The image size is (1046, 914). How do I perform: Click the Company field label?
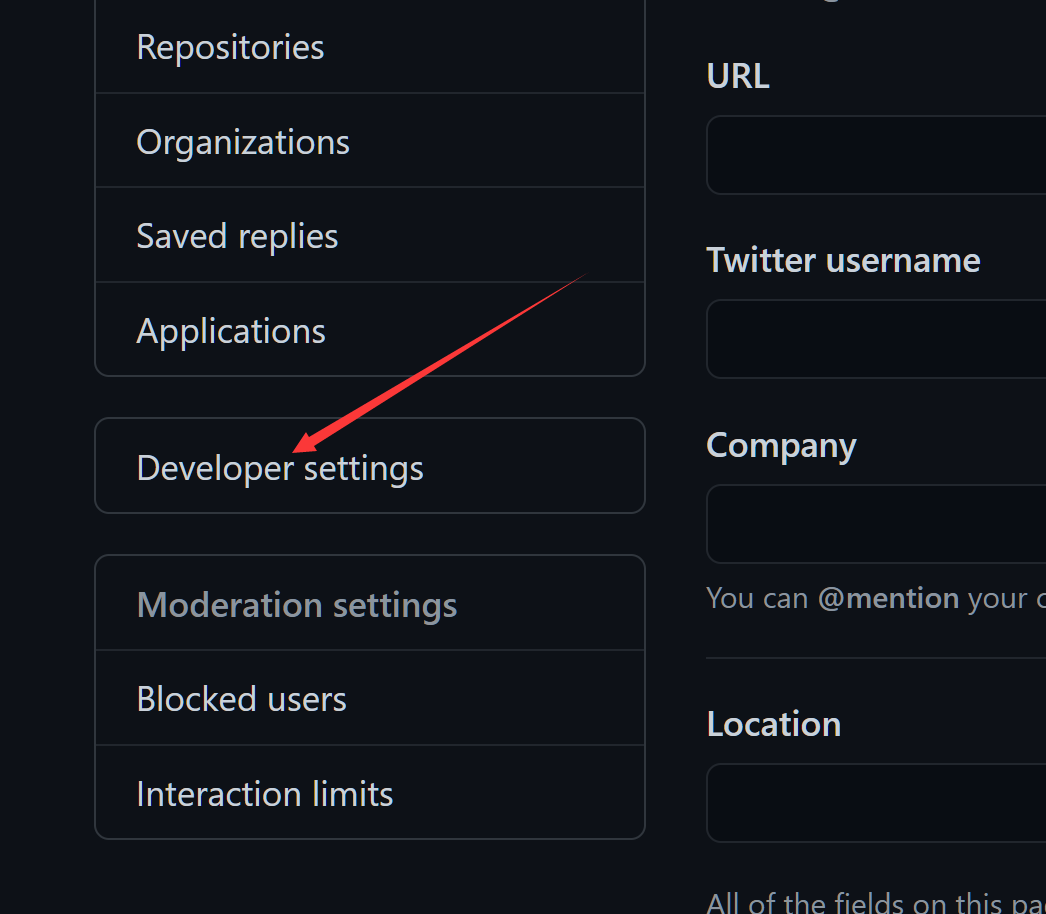(x=781, y=445)
